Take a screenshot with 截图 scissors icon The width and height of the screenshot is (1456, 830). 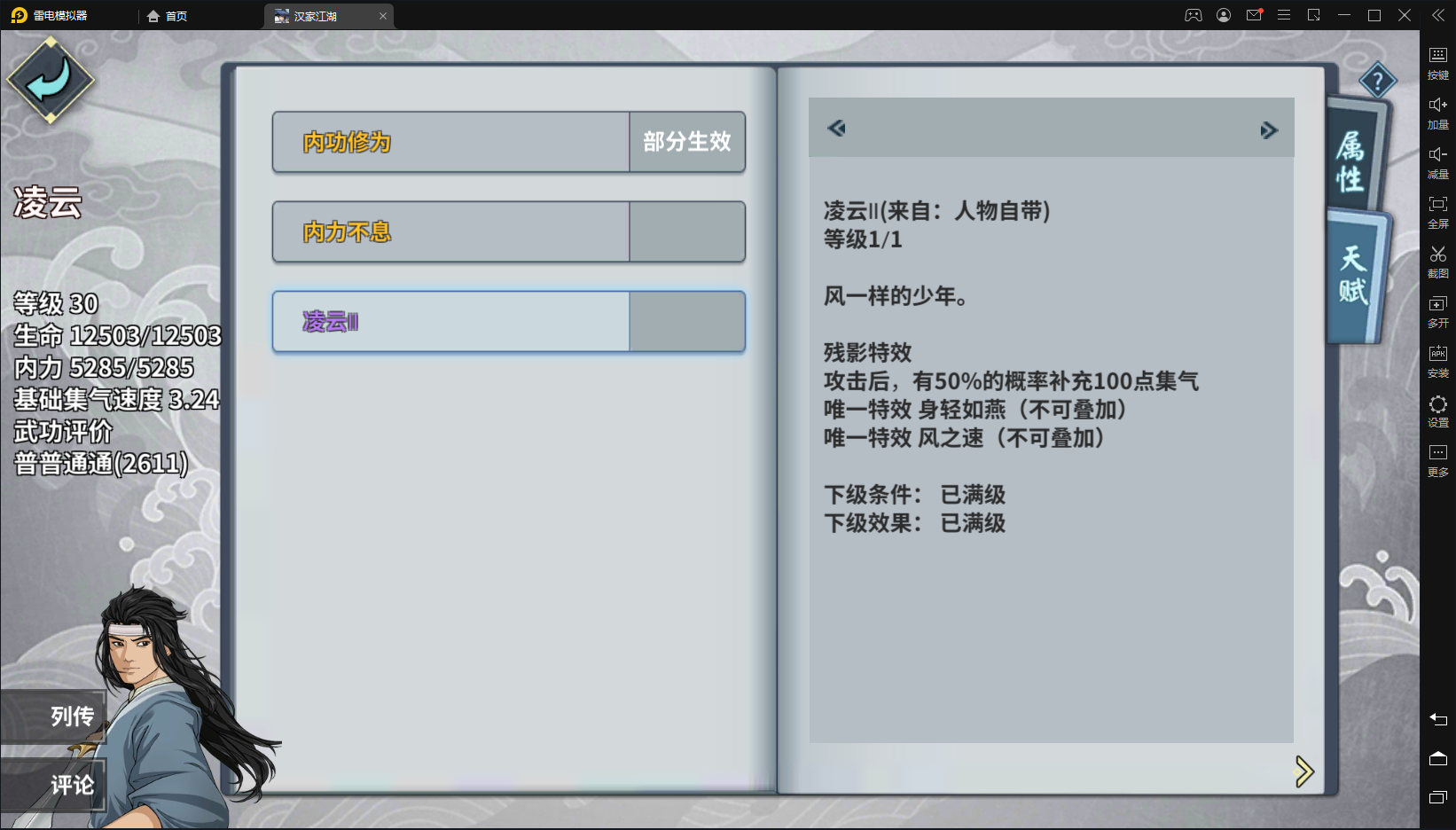[1437, 262]
